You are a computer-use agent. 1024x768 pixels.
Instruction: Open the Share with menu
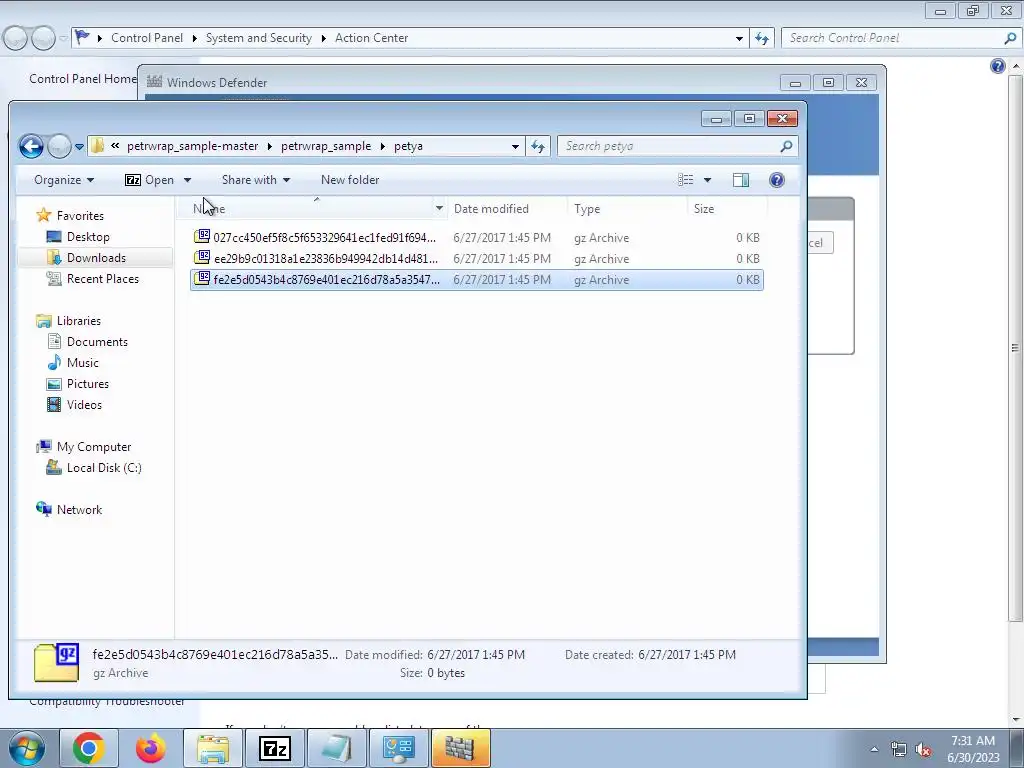pos(255,180)
